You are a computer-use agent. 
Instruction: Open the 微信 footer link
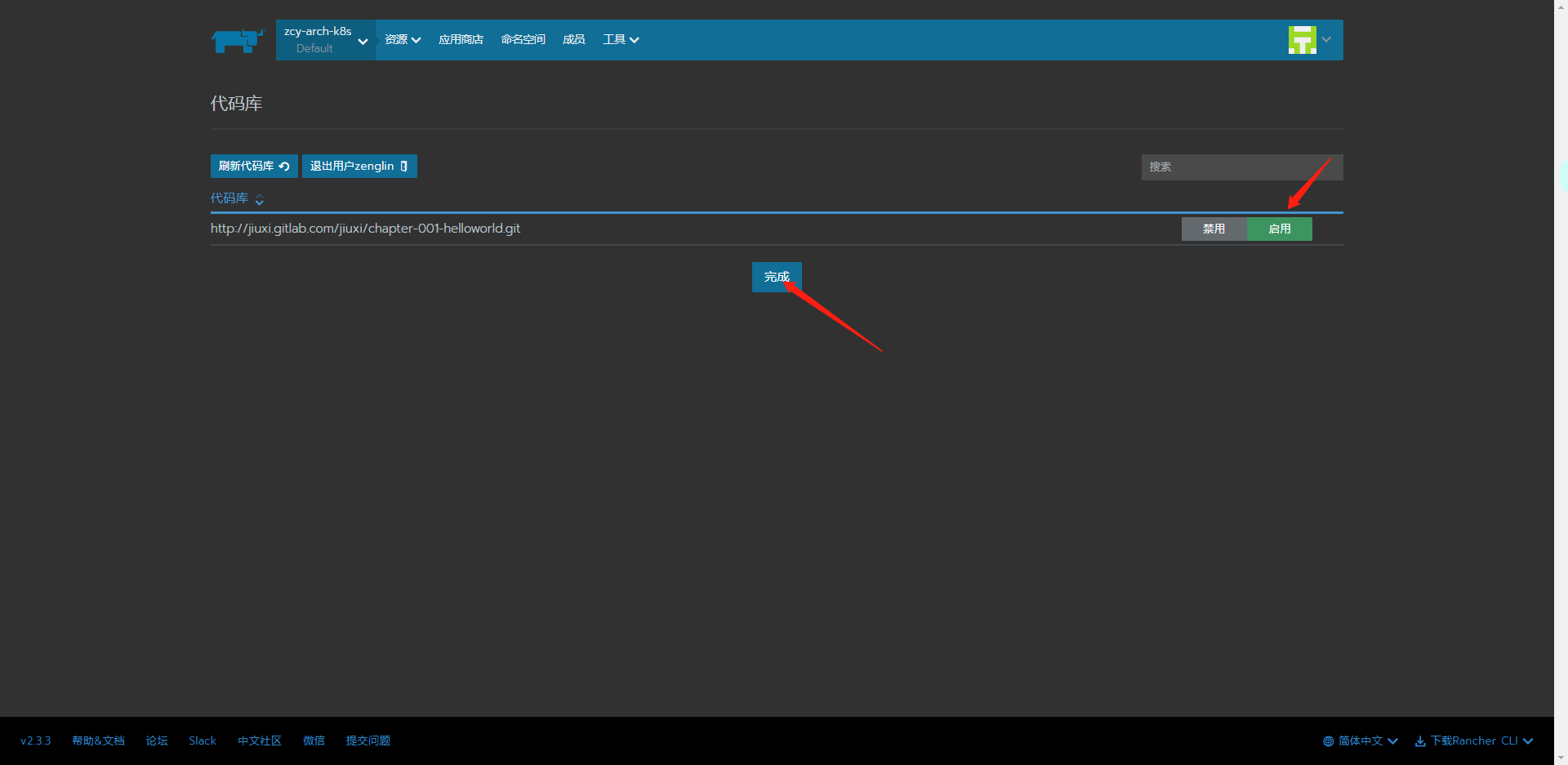314,741
